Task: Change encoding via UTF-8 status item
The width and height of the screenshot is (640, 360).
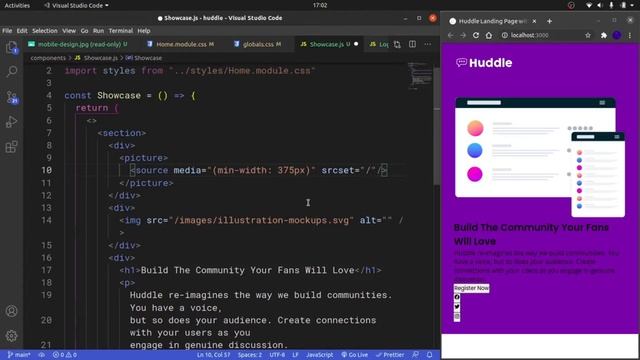Action: pos(277,355)
